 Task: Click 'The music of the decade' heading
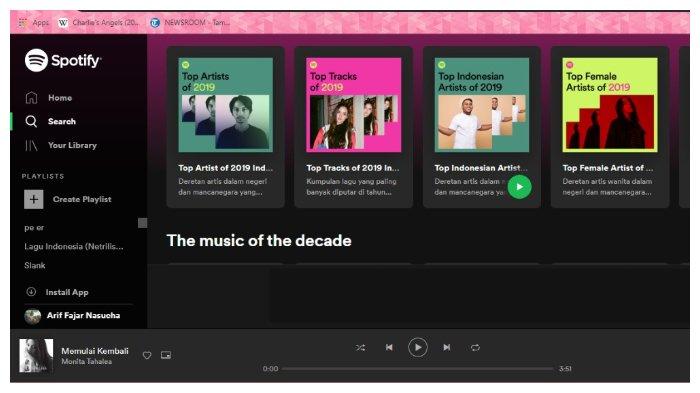click(259, 241)
